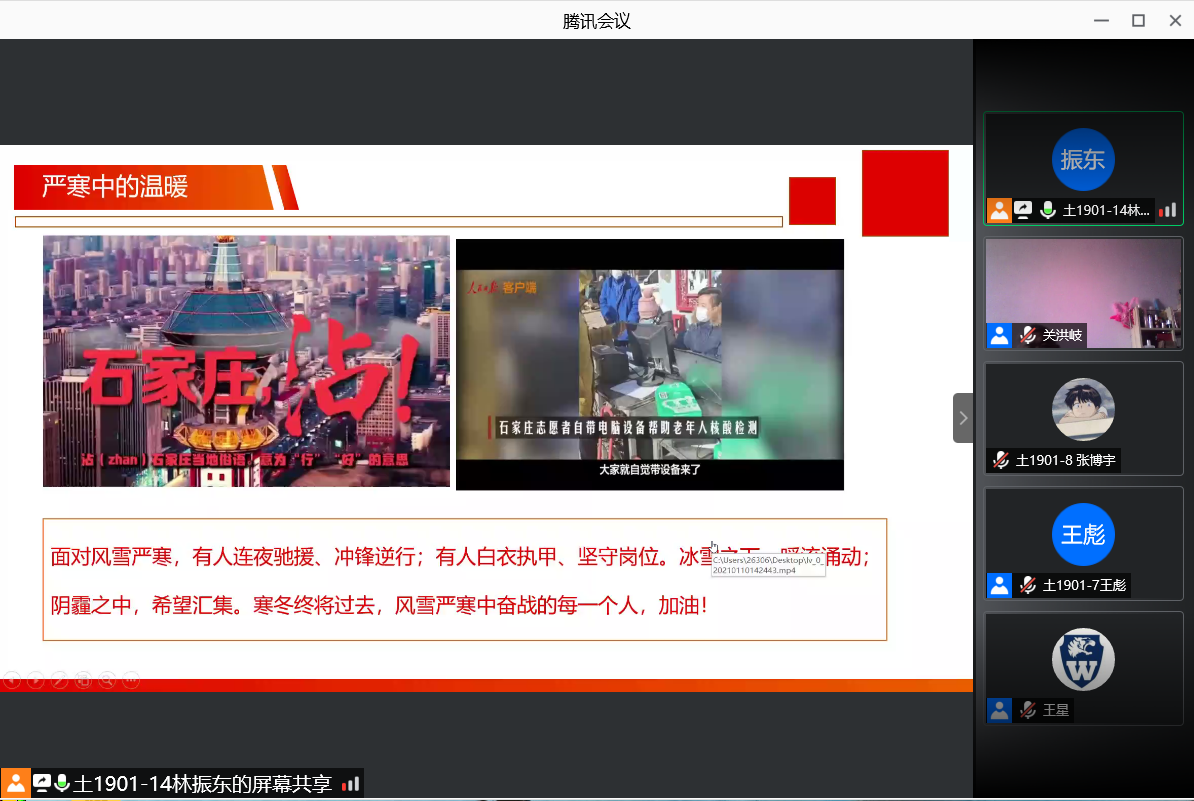This screenshot has width=1194, height=801.
Task: Click the large red square on the slide
Action: (x=905, y=193)
